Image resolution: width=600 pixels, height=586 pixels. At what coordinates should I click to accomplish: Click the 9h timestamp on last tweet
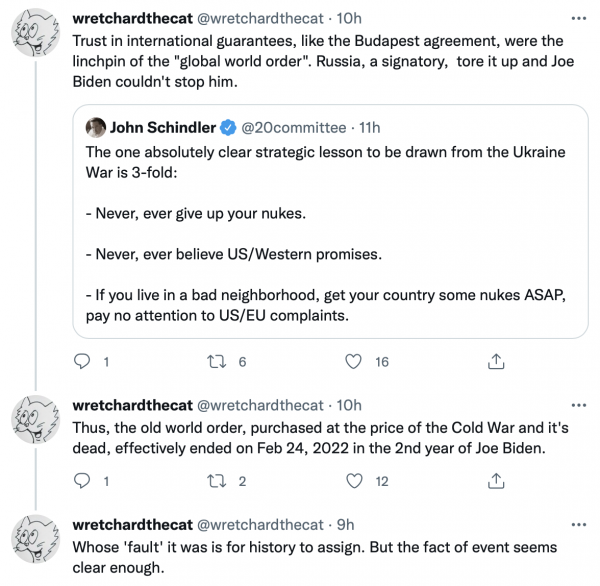coord(347,525)
